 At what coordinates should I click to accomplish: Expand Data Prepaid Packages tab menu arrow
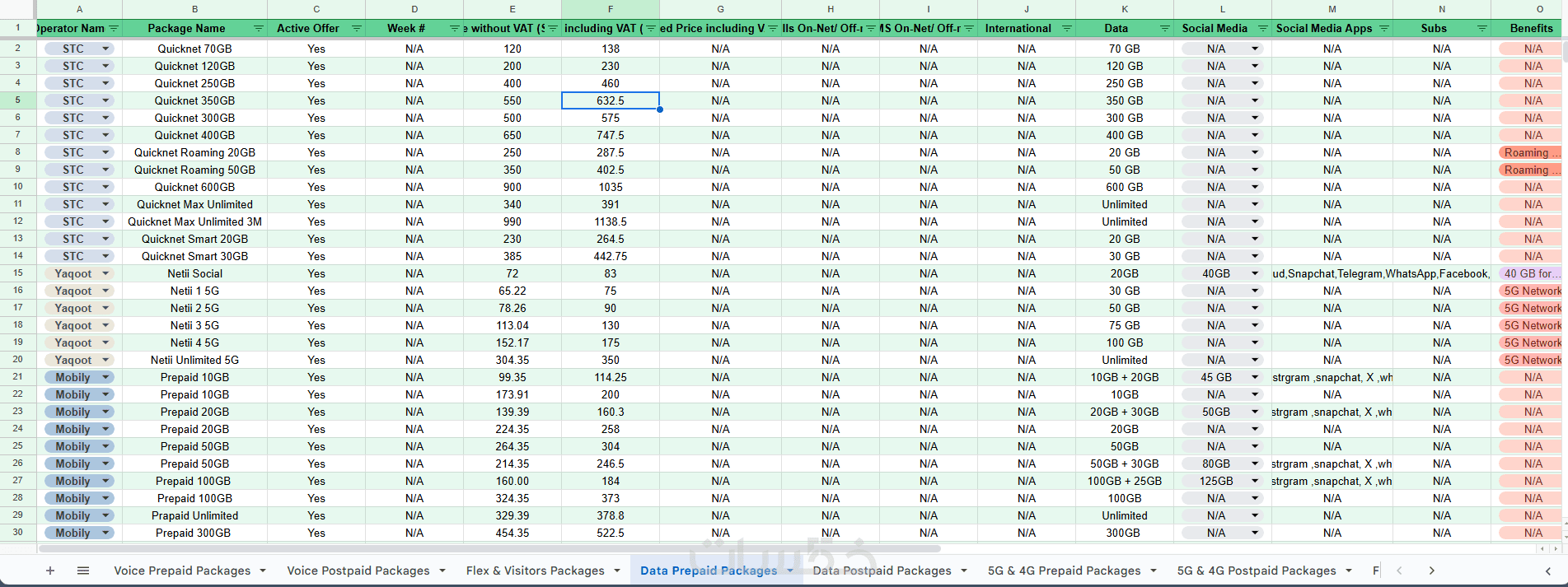click(x=790, y=571)
